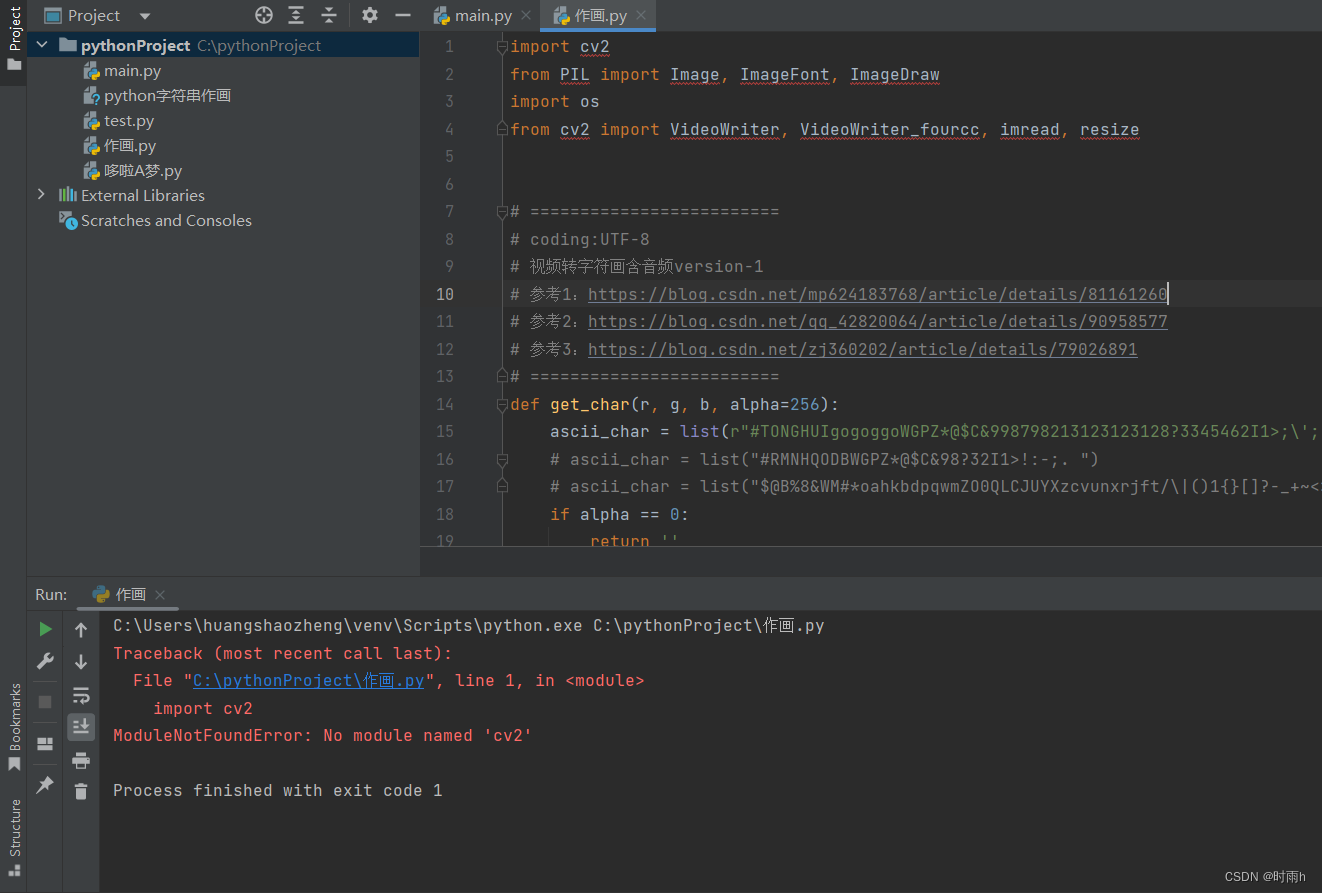This screenshot has width=1322, height=893.
Task: Click the '# coding:UTF-8' comment line
Action: point(580,239)
